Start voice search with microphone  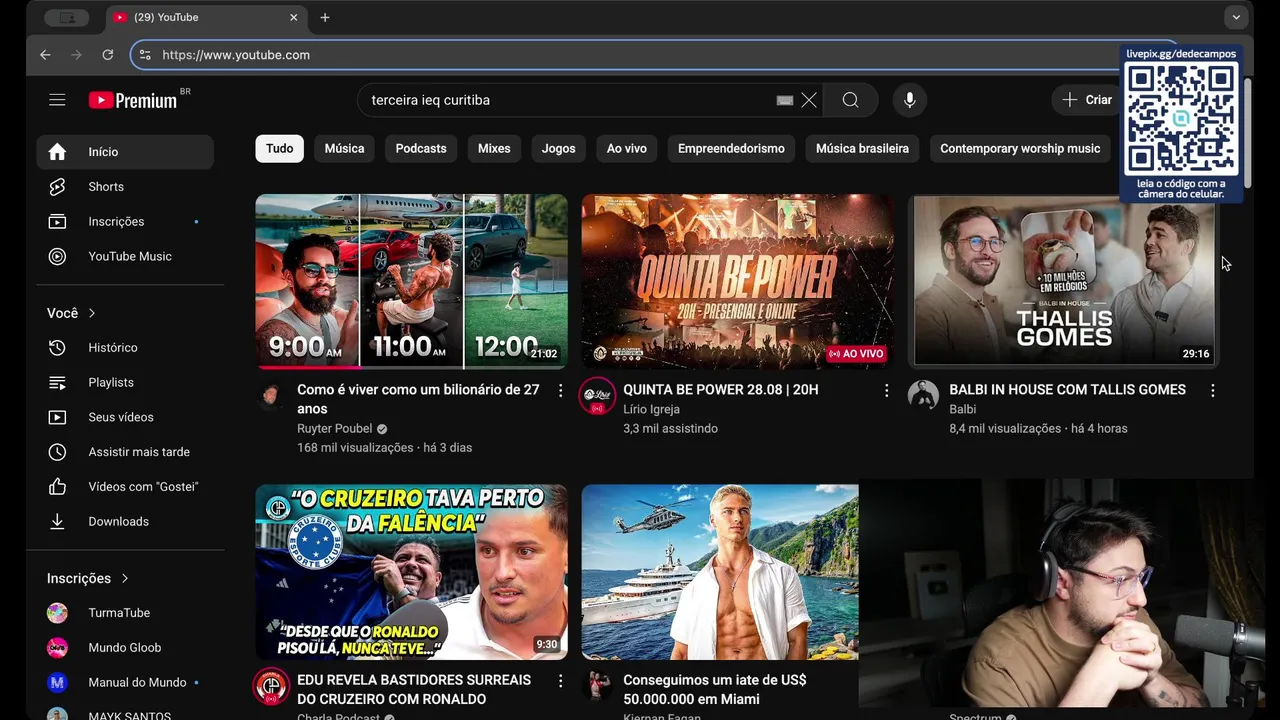pyautogui.click(x=909, y=100)
